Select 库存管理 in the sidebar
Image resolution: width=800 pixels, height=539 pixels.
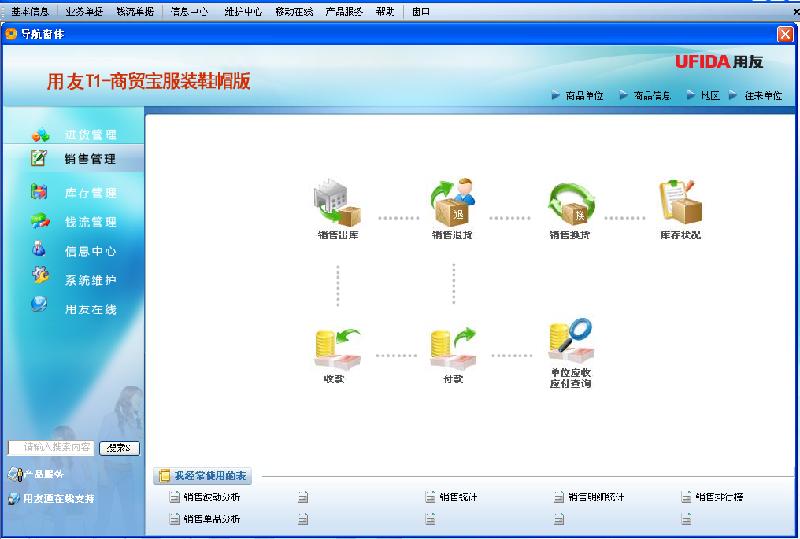pos(90,192)
